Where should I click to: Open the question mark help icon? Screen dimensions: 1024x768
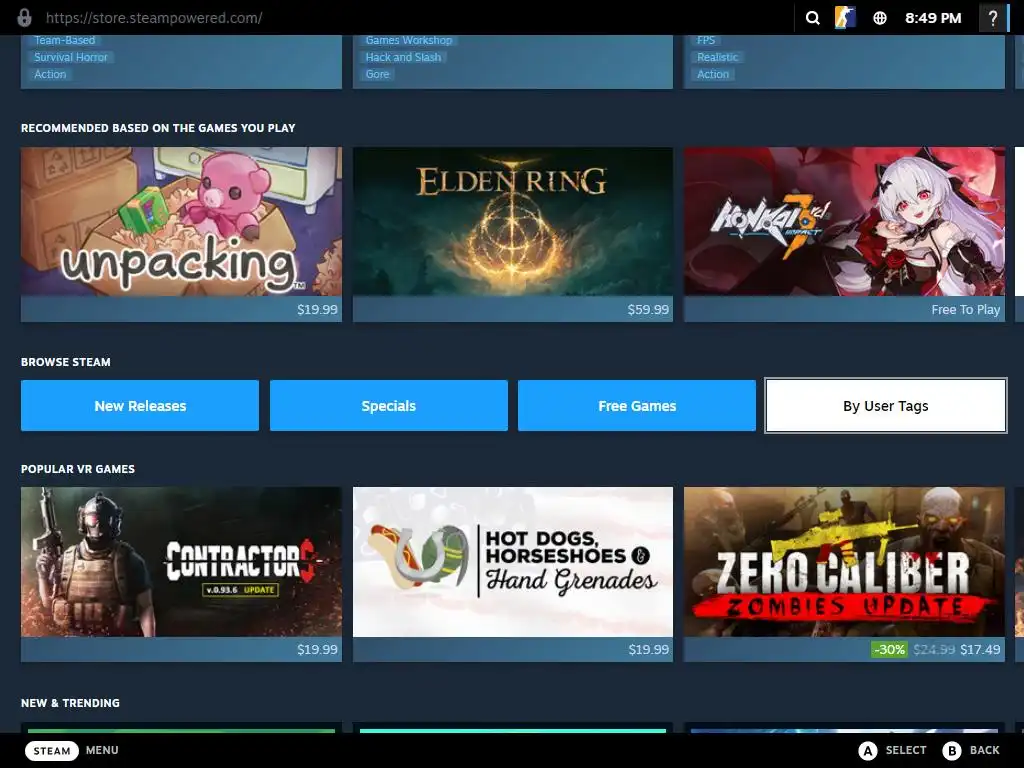click(993, 18)
